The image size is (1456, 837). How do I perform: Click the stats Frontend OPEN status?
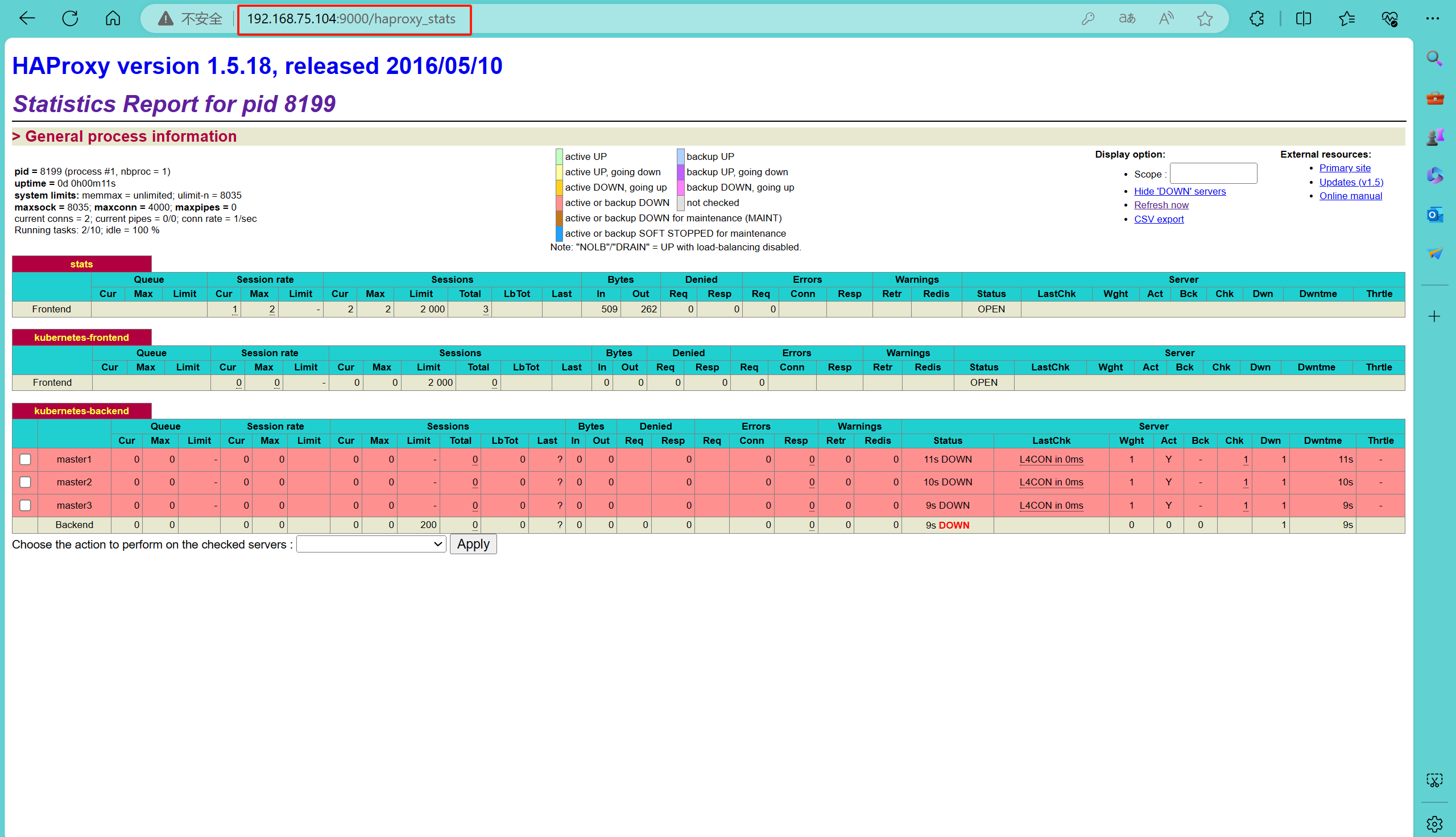point(991,310)
